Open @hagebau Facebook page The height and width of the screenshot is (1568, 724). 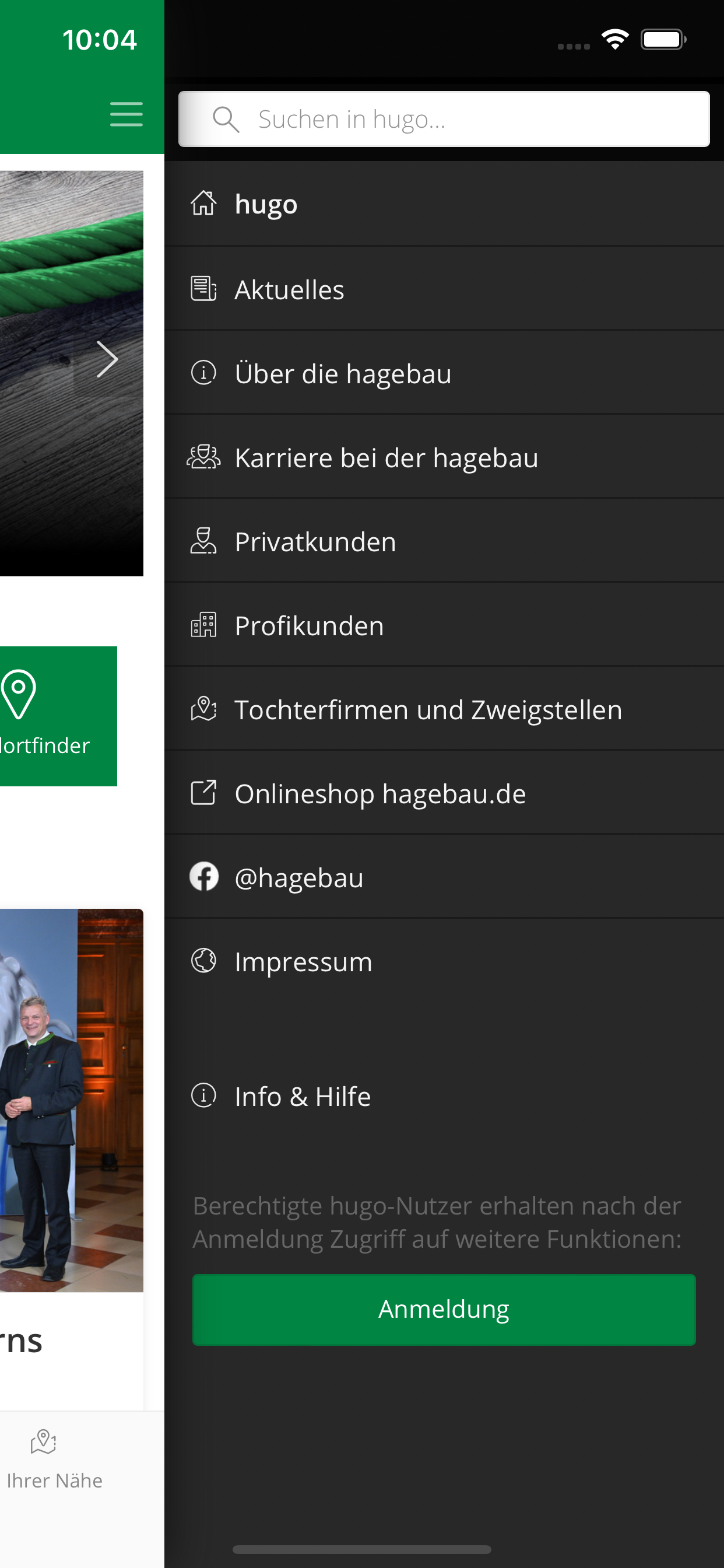[444, 877]
